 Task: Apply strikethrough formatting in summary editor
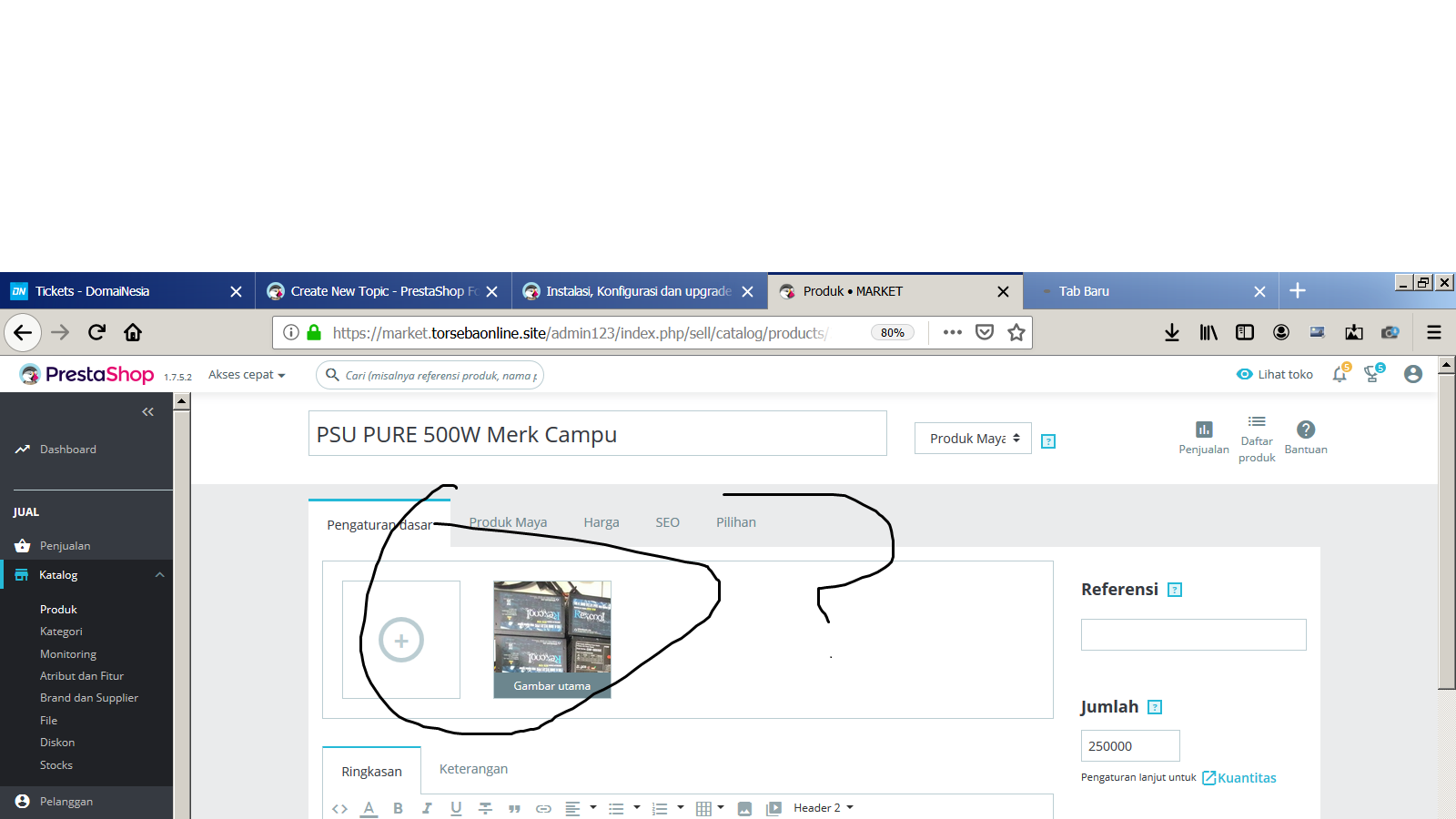pyautogui.click(x=485, y=808)
